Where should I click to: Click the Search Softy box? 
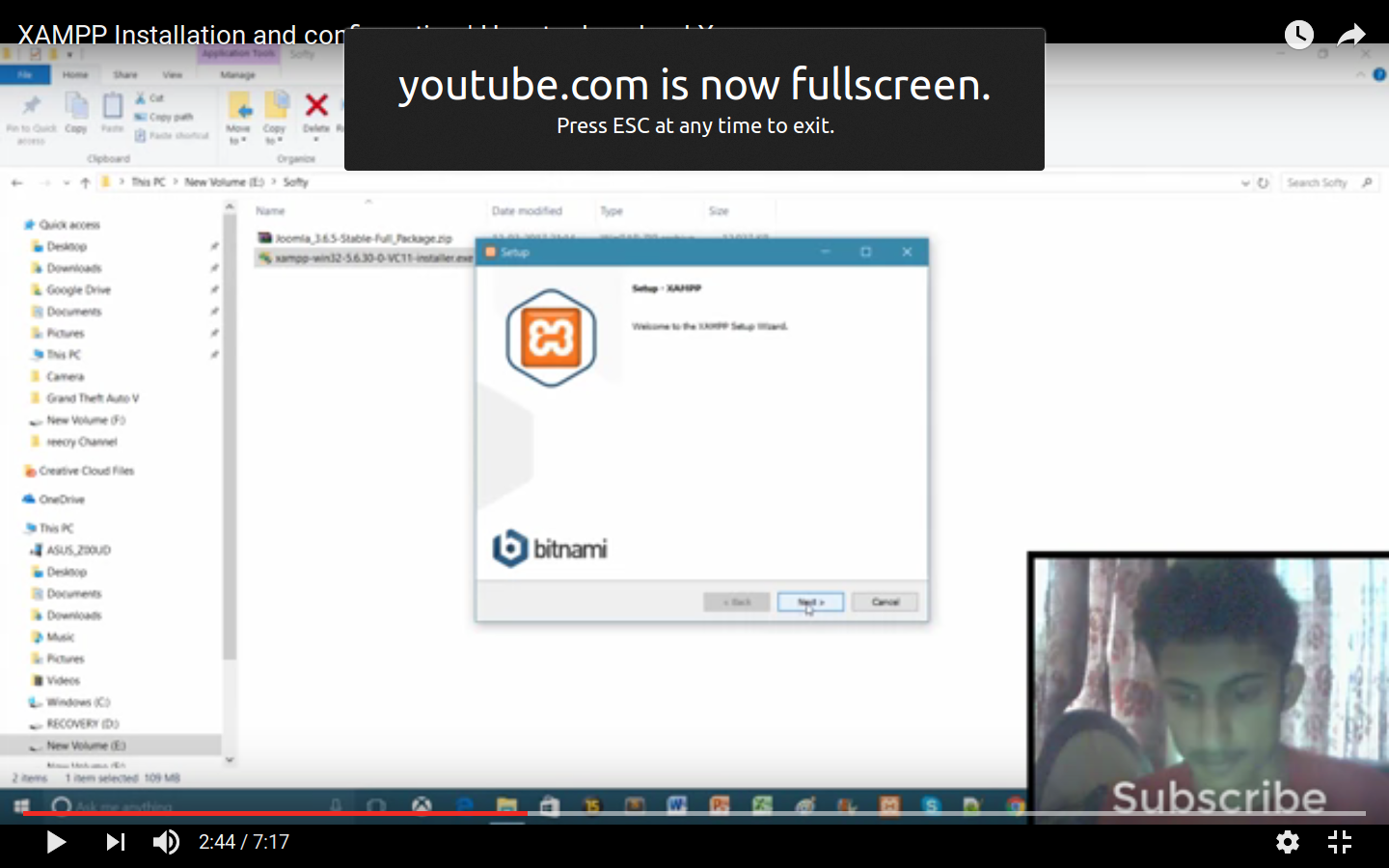tap(1329, 182)
